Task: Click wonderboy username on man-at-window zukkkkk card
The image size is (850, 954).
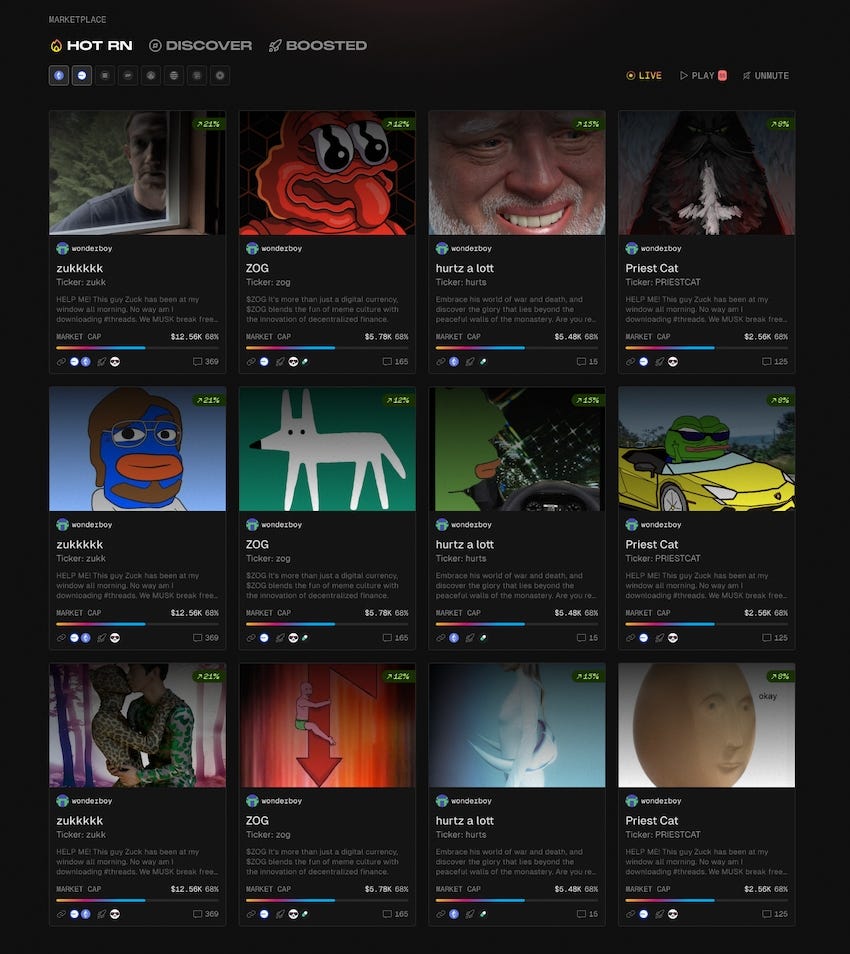Action: (x=92, y=248)
